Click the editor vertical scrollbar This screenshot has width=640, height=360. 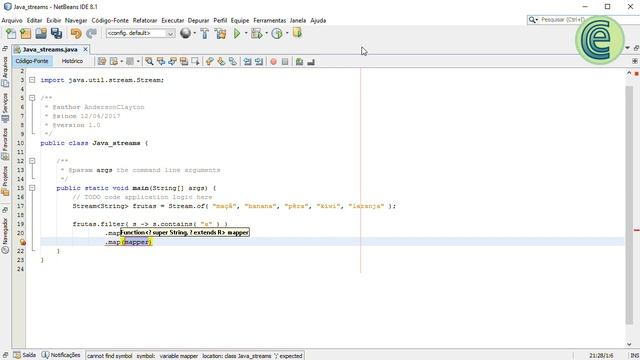pyautogui.click(x=629, y=205)
